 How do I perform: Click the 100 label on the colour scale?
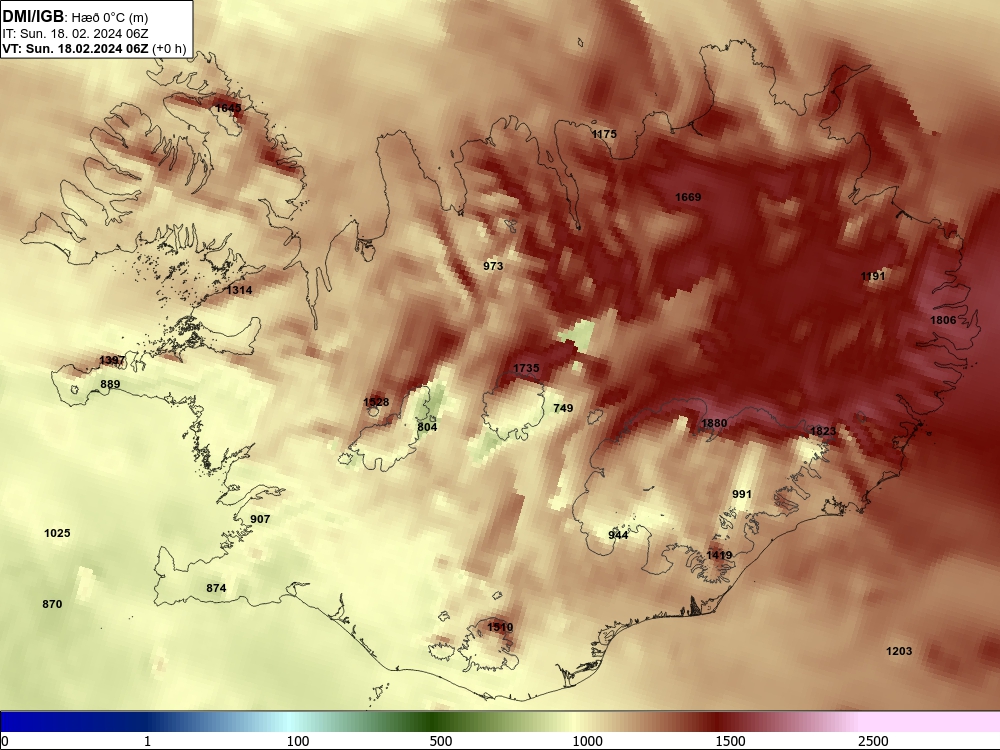(298, 741)
